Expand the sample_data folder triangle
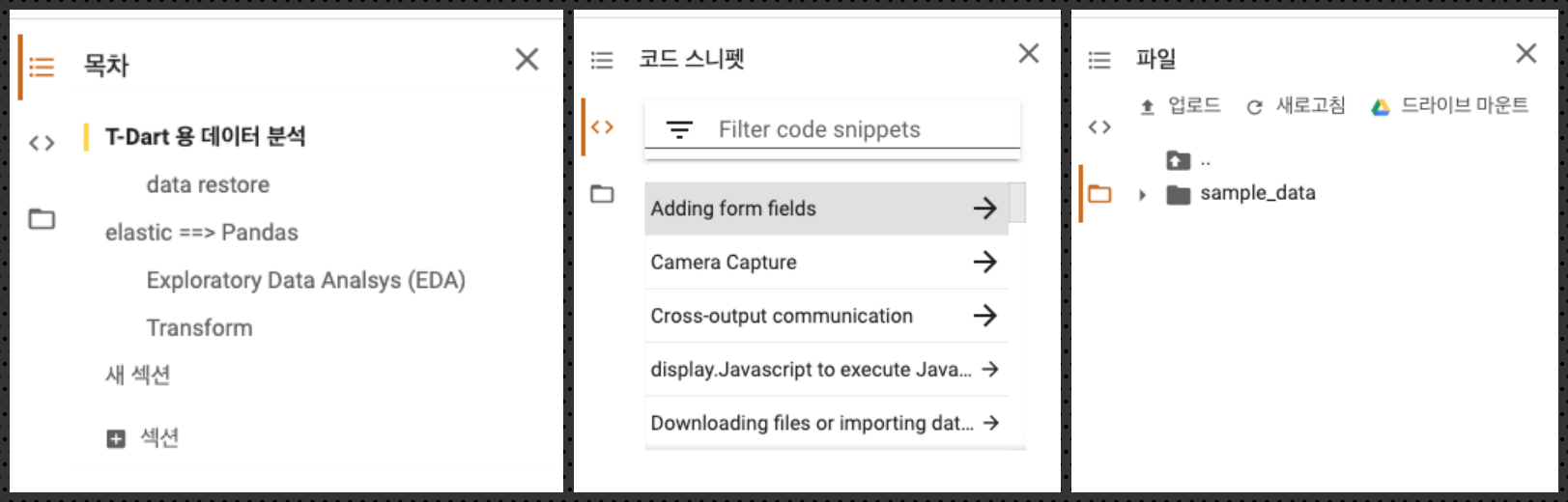Image resolution: width=1568 pixels, height=502 pixels. (x=1143, y=195)
